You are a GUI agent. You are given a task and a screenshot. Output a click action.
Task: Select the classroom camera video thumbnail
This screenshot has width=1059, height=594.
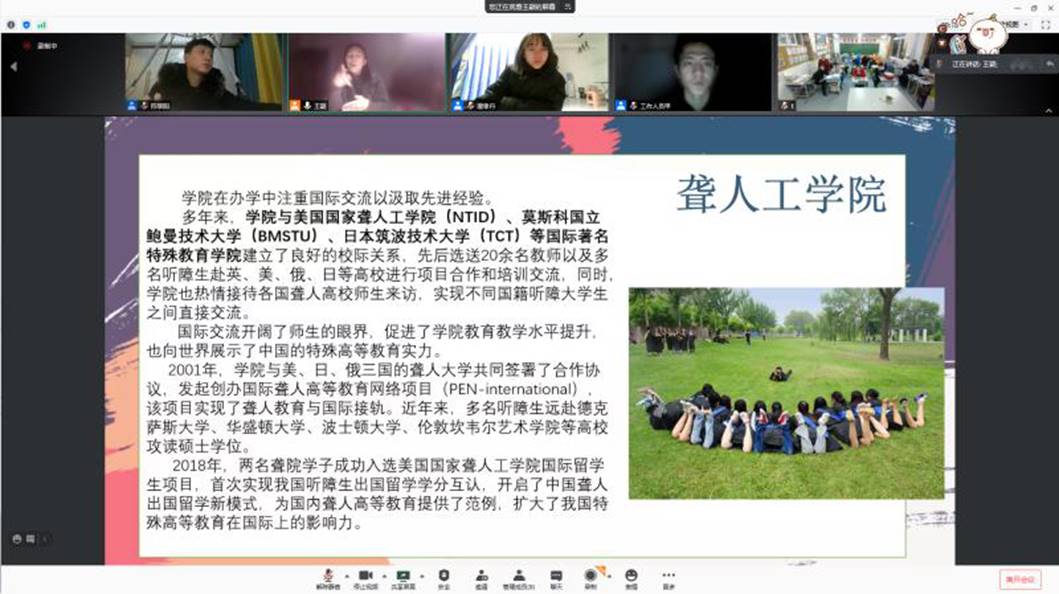tap(856, 72)
